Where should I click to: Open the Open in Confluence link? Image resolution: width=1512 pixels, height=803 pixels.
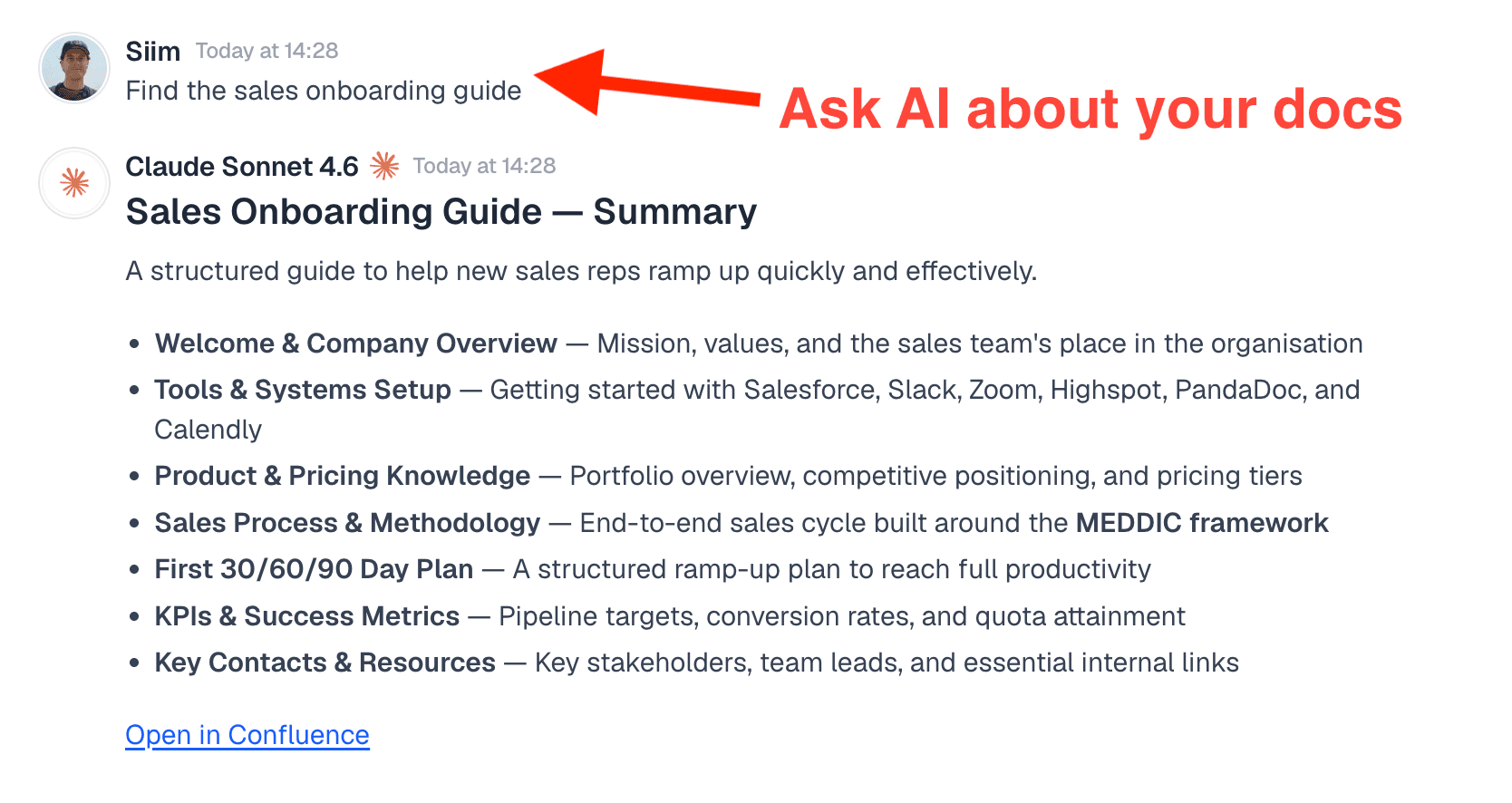(x=247, y=735)
